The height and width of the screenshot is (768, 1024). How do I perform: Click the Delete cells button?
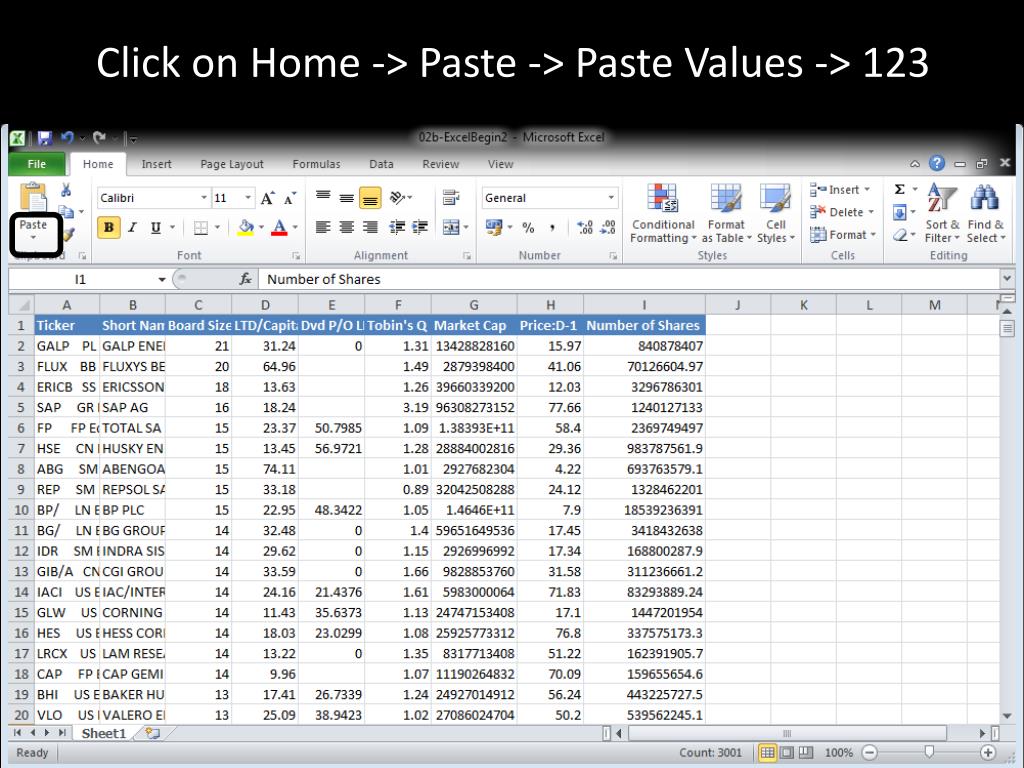[x=842, y=212]
